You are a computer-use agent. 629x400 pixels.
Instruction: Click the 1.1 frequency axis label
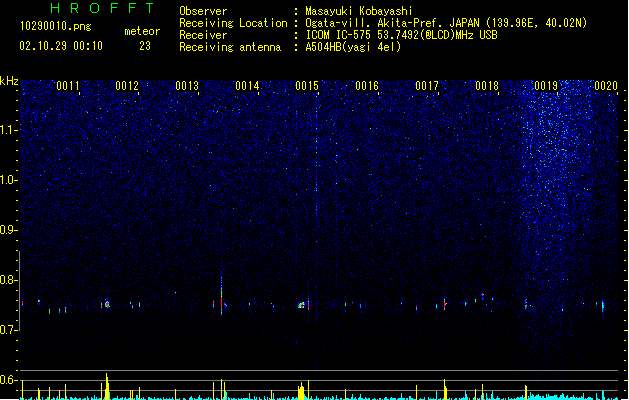coord(9,130)
